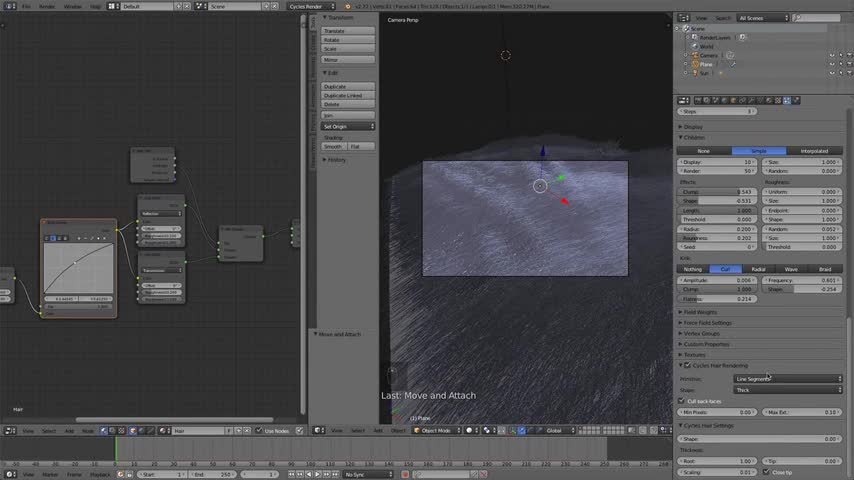The width and height of the screenshot is (854, 480).
Task: Click Node Editor type selector icon
Action: [10, 430]
